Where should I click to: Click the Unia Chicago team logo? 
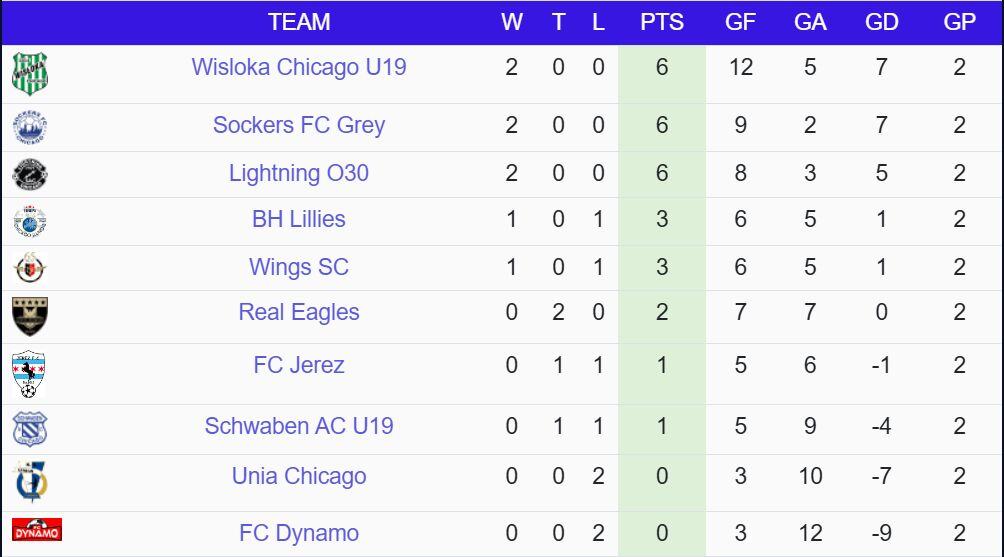pyautogui.click(x=30, y=481)
